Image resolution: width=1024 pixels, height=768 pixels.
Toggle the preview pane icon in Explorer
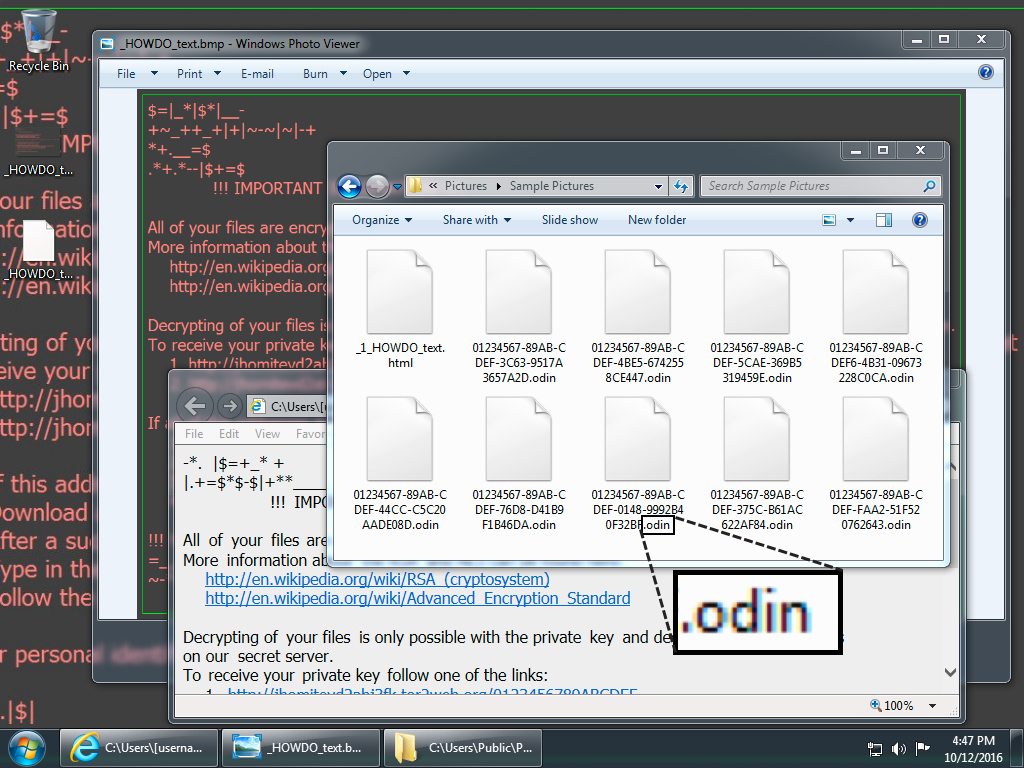pyautogui.click(x=884, y=220)
